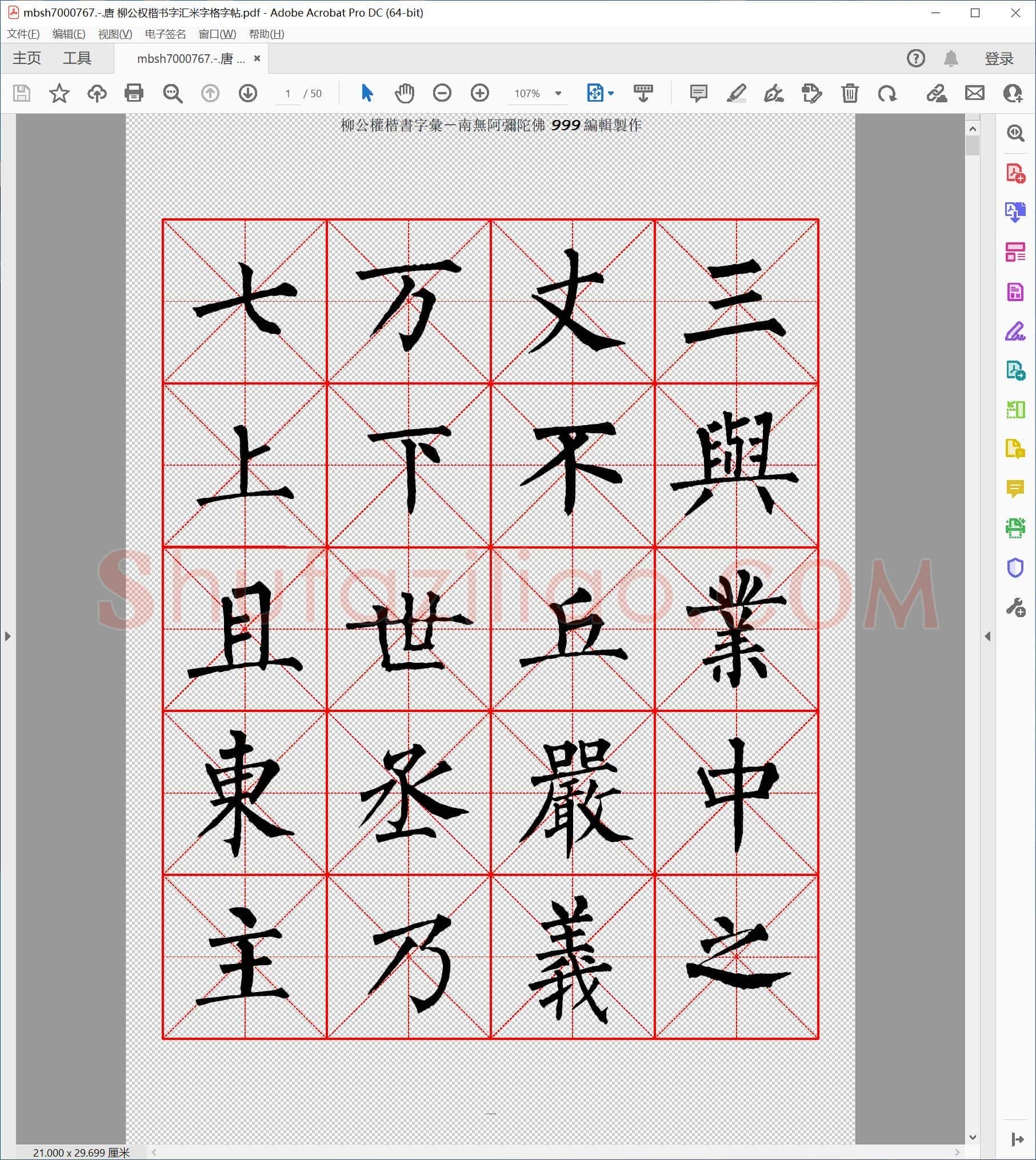The height and width of the screenshot is (1160, 1036).
Task: Open the help question mark
Action: coord(916,58)
